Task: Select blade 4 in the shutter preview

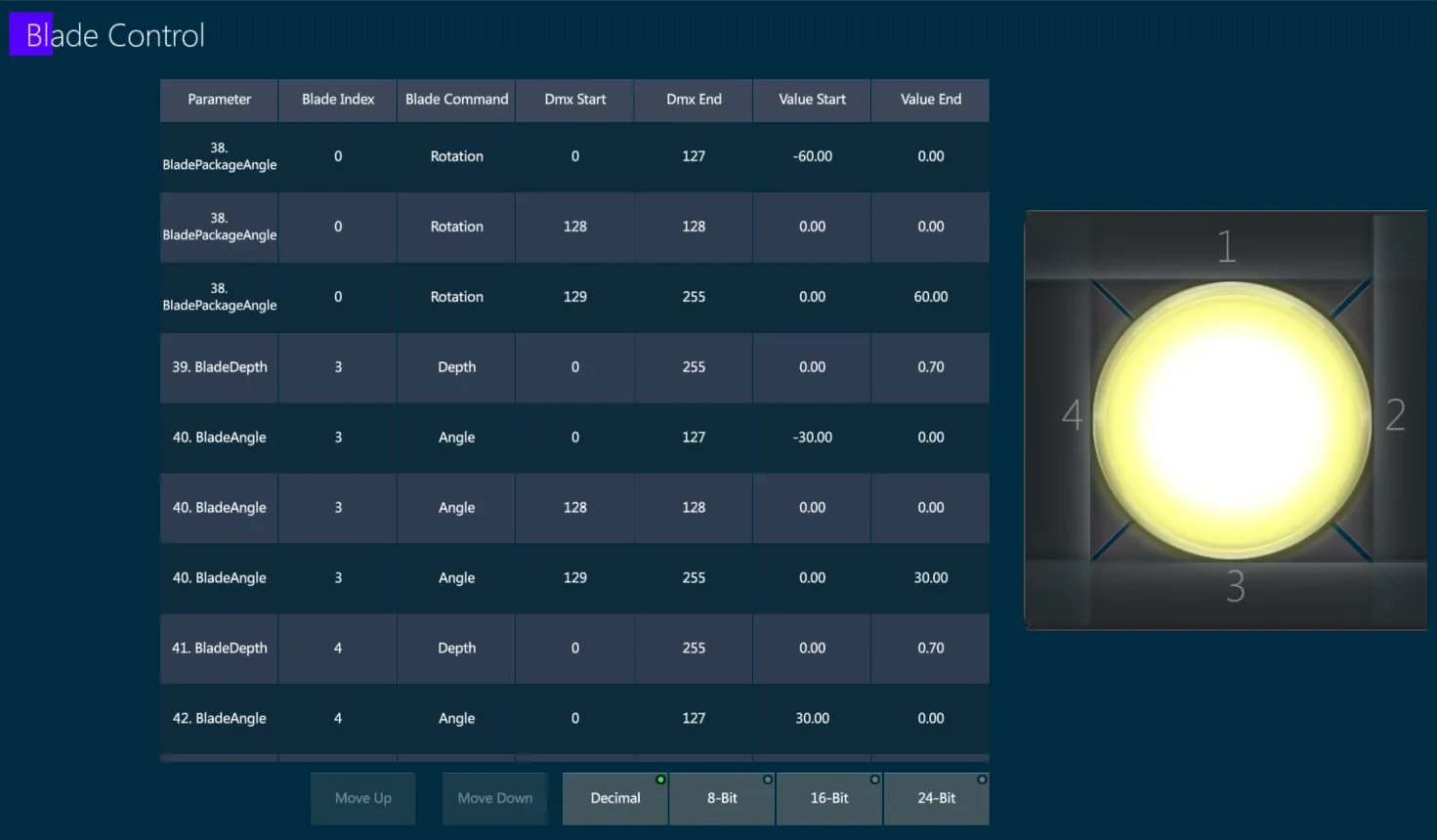Action: 1073,414
